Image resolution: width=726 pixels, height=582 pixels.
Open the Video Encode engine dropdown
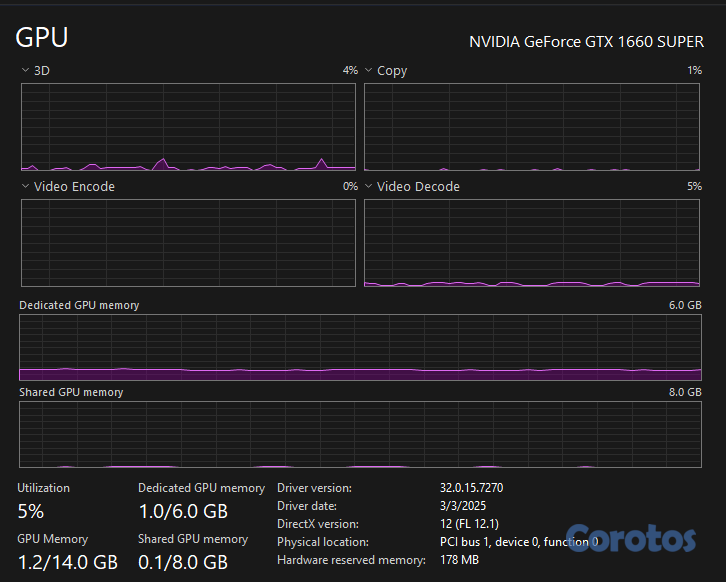click(x=25, y=187)
